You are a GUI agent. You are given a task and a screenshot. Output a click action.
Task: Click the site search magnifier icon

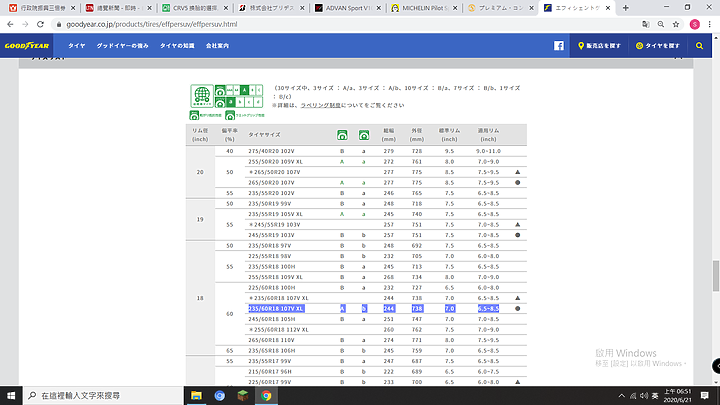(x=699, y=45)
